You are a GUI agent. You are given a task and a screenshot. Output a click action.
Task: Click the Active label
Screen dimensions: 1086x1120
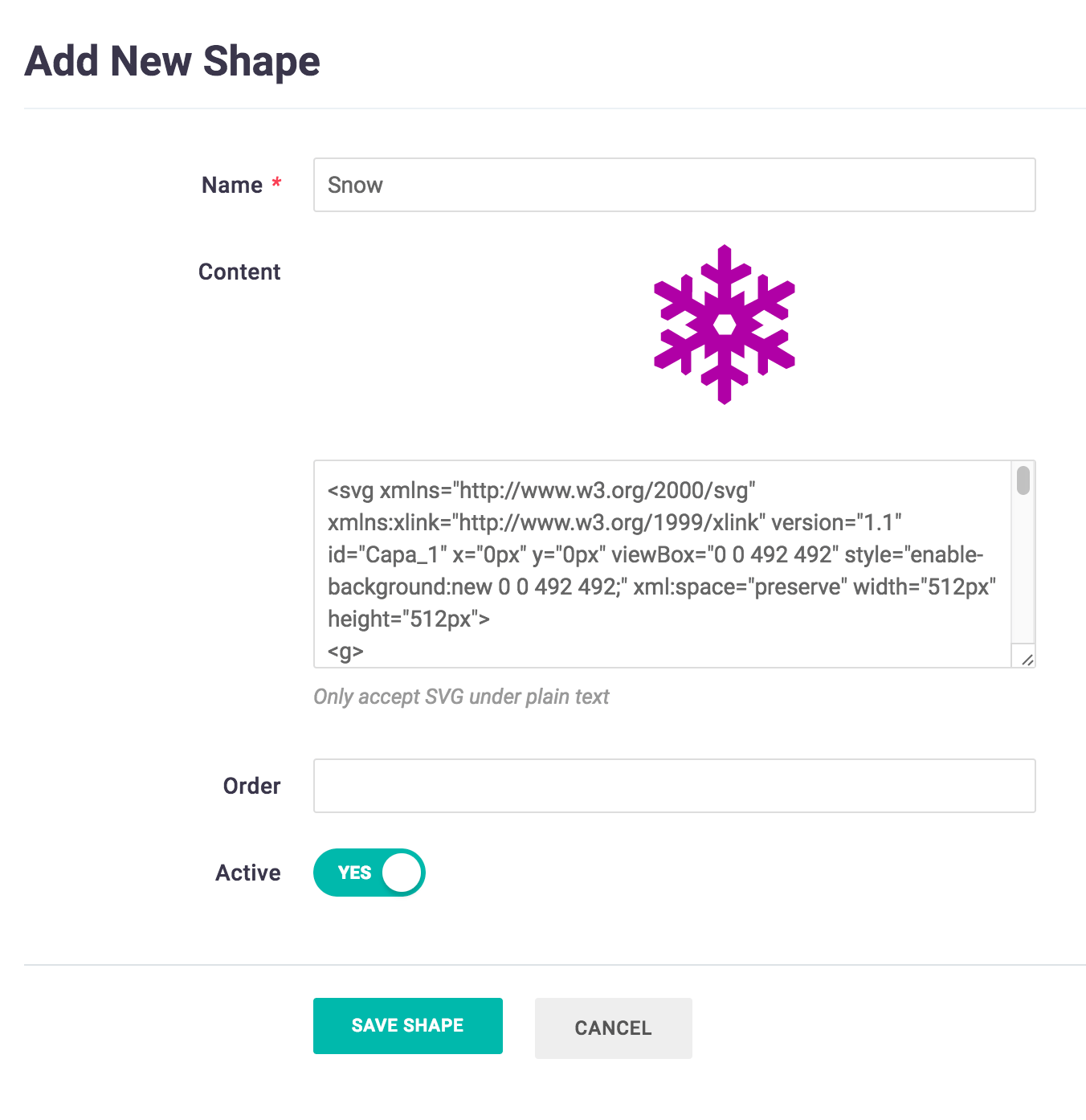pyautogui.click(x=247, y=873)
